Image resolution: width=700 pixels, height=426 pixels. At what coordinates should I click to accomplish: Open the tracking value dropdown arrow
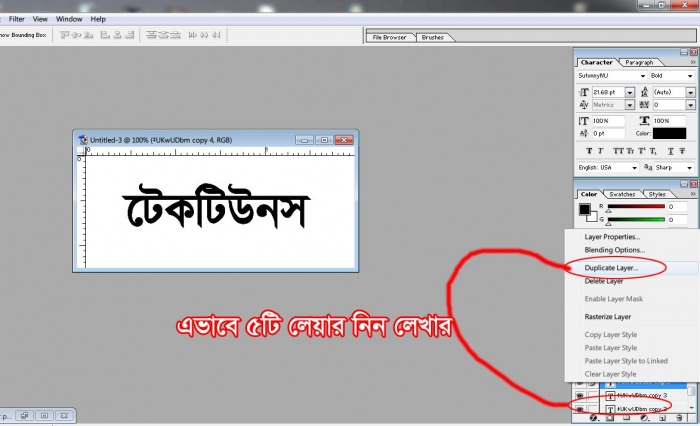(x=691, y=105)
